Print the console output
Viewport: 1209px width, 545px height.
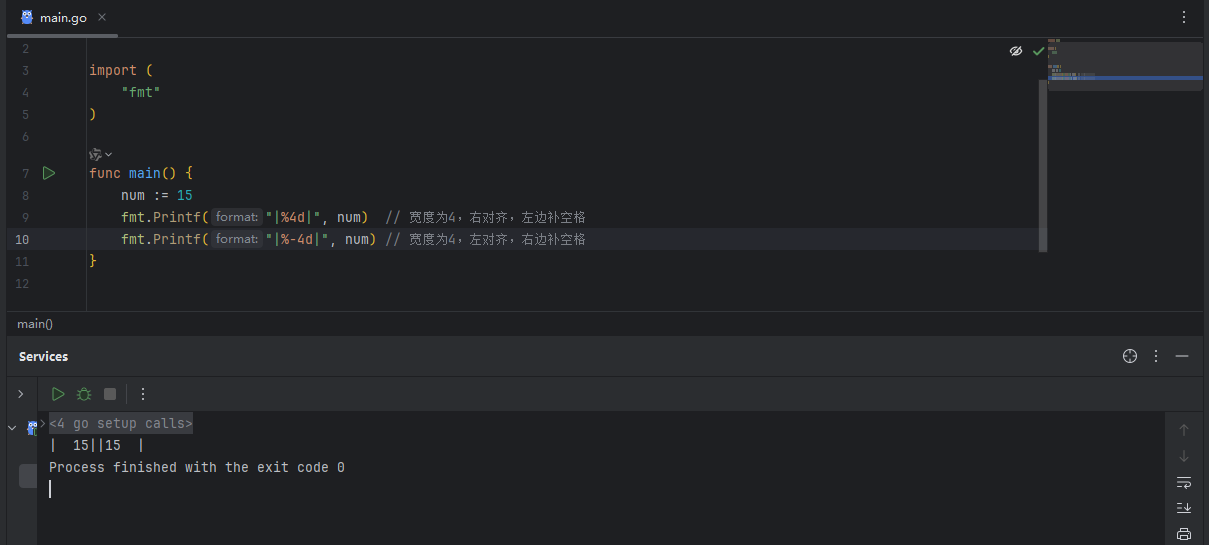click(x=1184, y=534)
